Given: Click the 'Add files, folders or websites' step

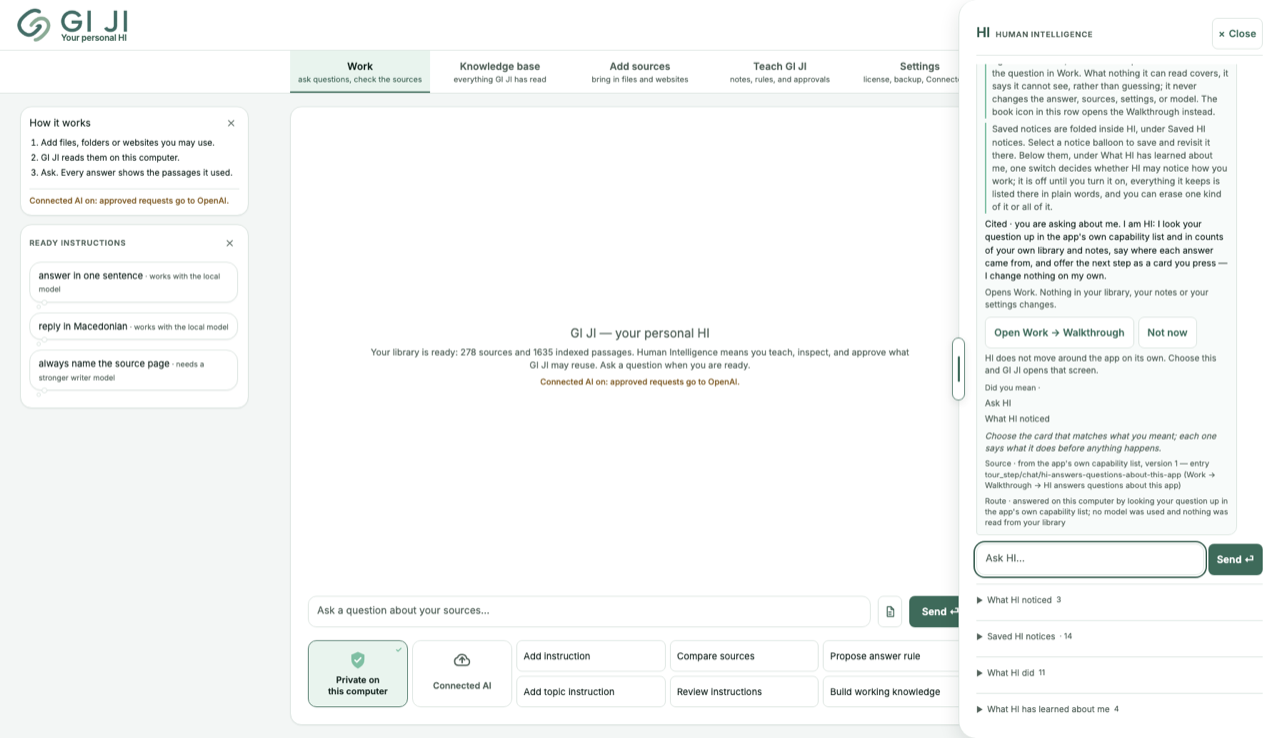Looking at the screenshot, I should (x=123, y=143).
